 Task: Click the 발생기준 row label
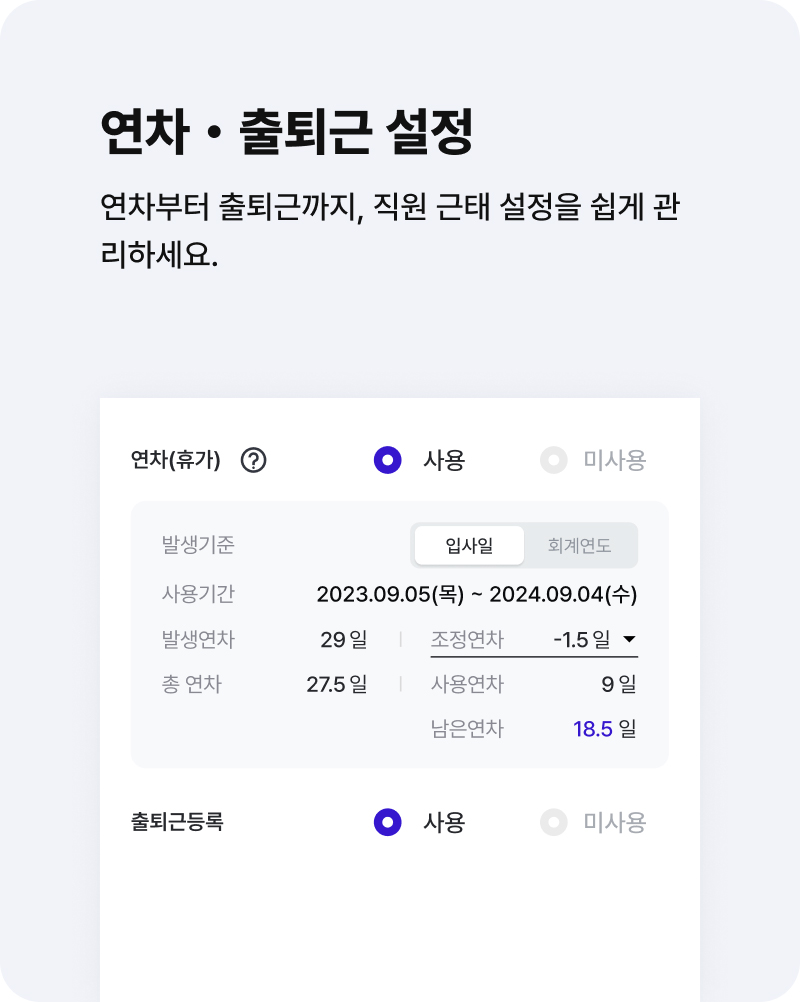(198, 546)
